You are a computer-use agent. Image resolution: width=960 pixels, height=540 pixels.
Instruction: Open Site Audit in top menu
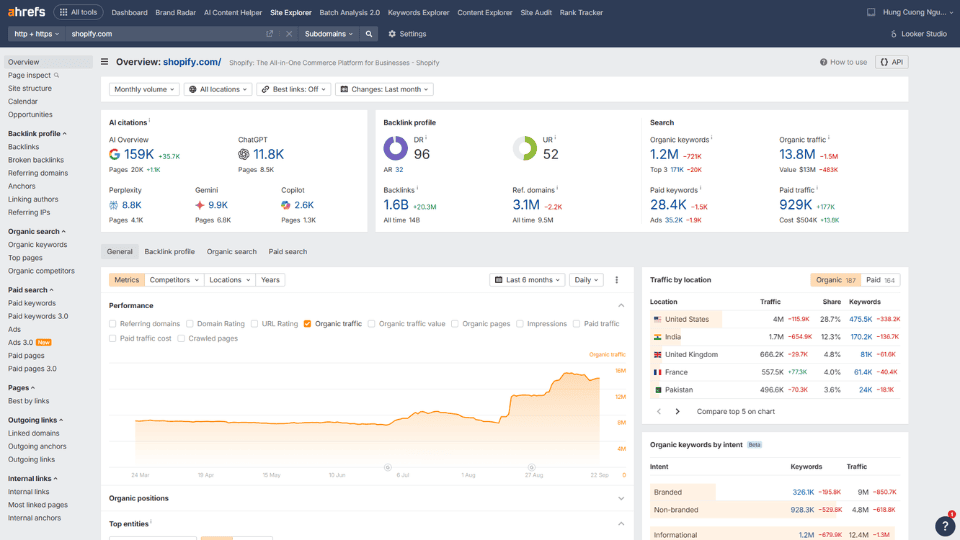coord(536,12)
